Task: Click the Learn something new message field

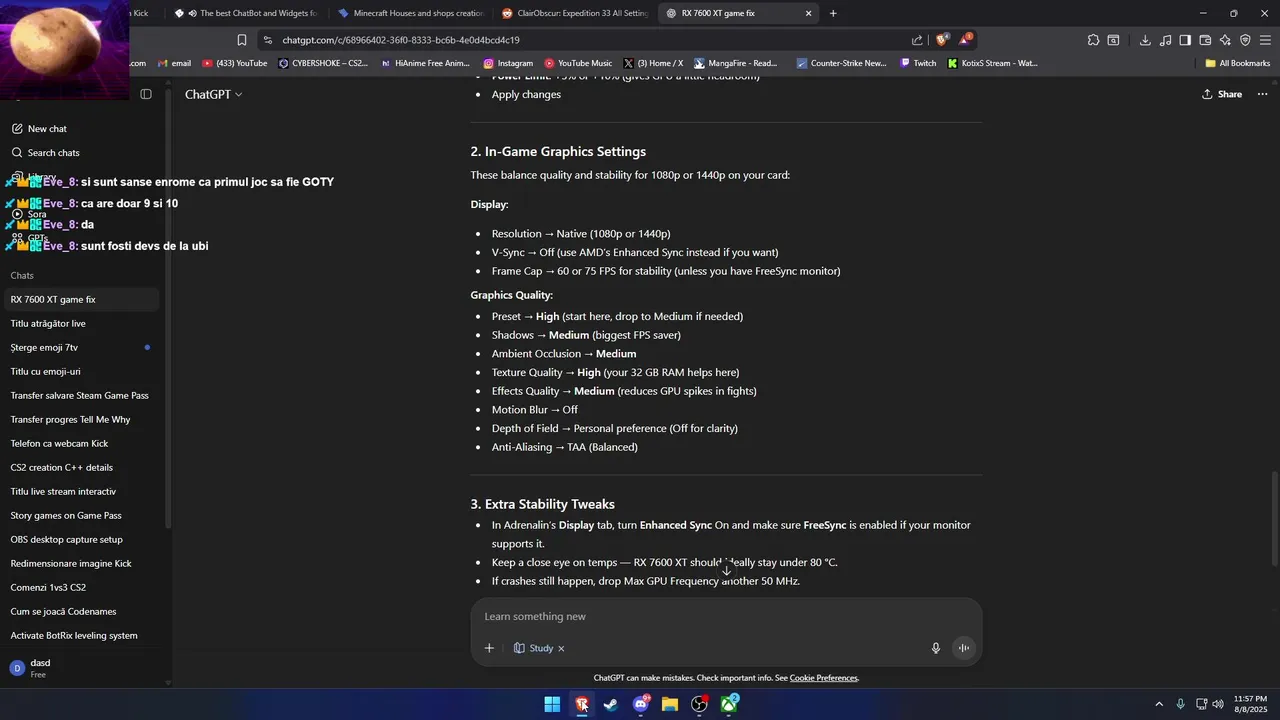Action: pyautogui.click(x=726, y=617)
